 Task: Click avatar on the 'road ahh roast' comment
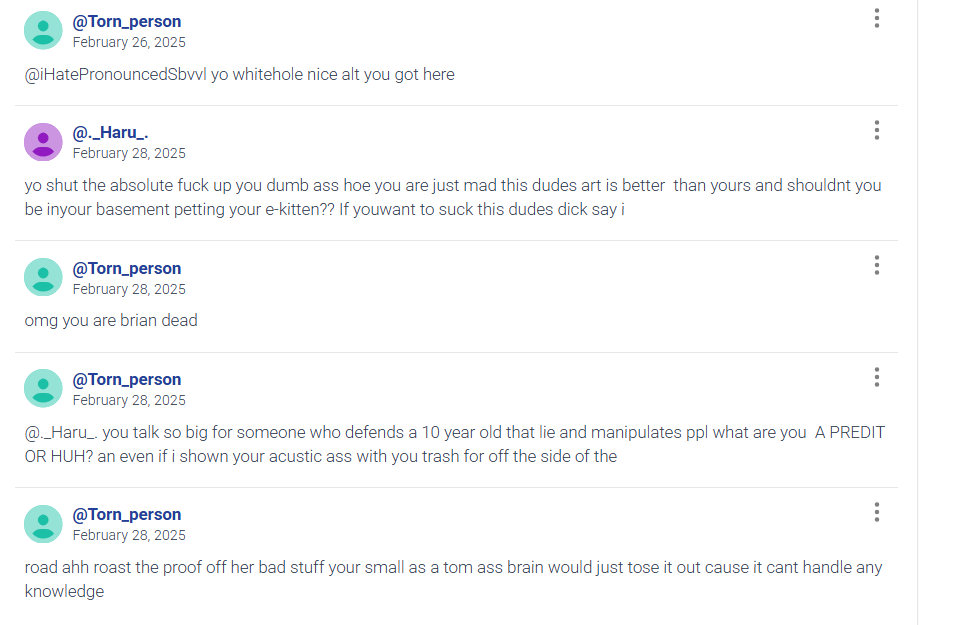(43, 524)
